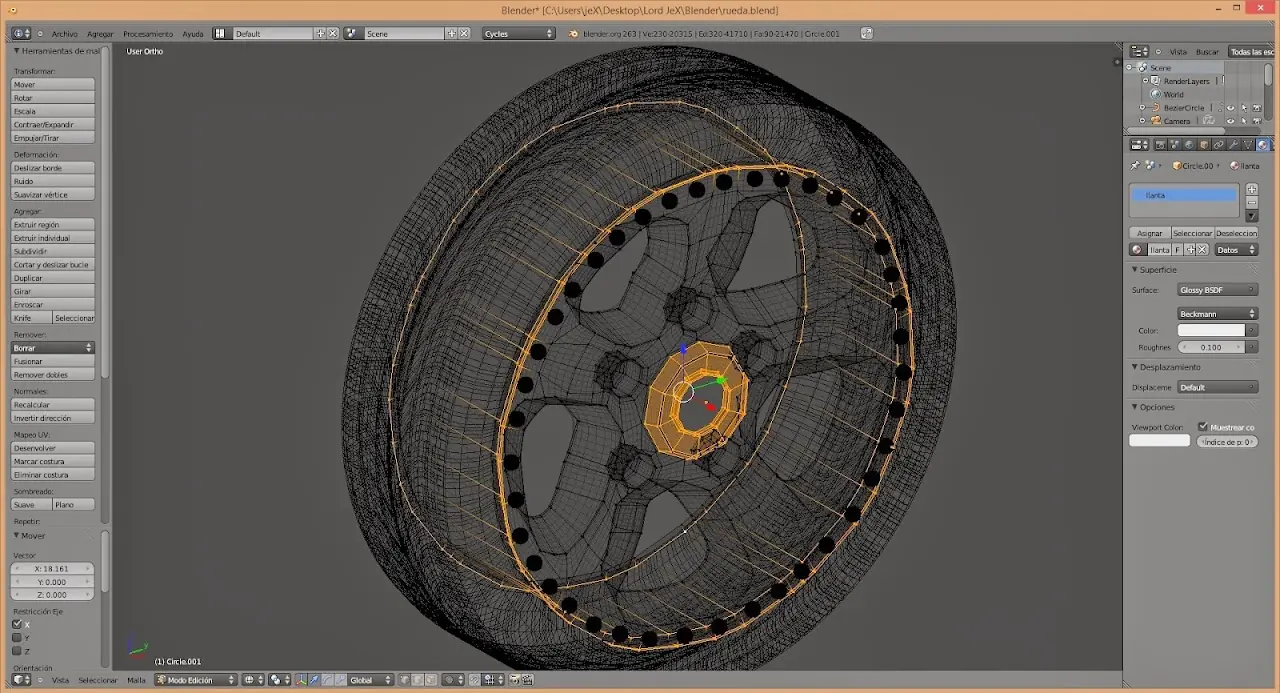1280x693 pixels.
Task: Add a new screen layout with plus
Action: pyautogui.click(x=321, y=33)
